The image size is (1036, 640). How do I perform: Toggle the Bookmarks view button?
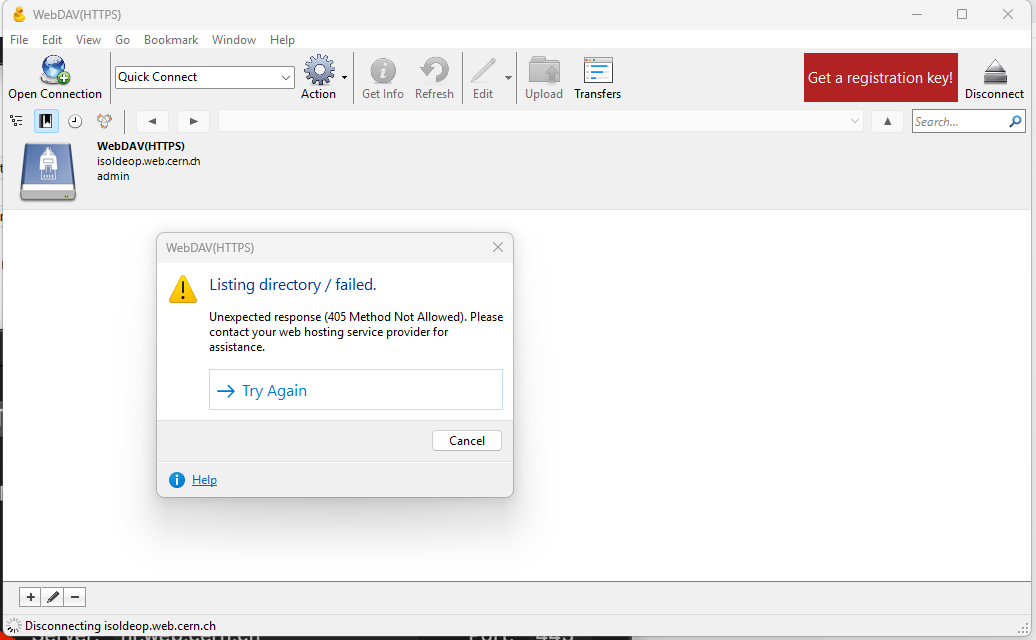(x=45, y=121)
